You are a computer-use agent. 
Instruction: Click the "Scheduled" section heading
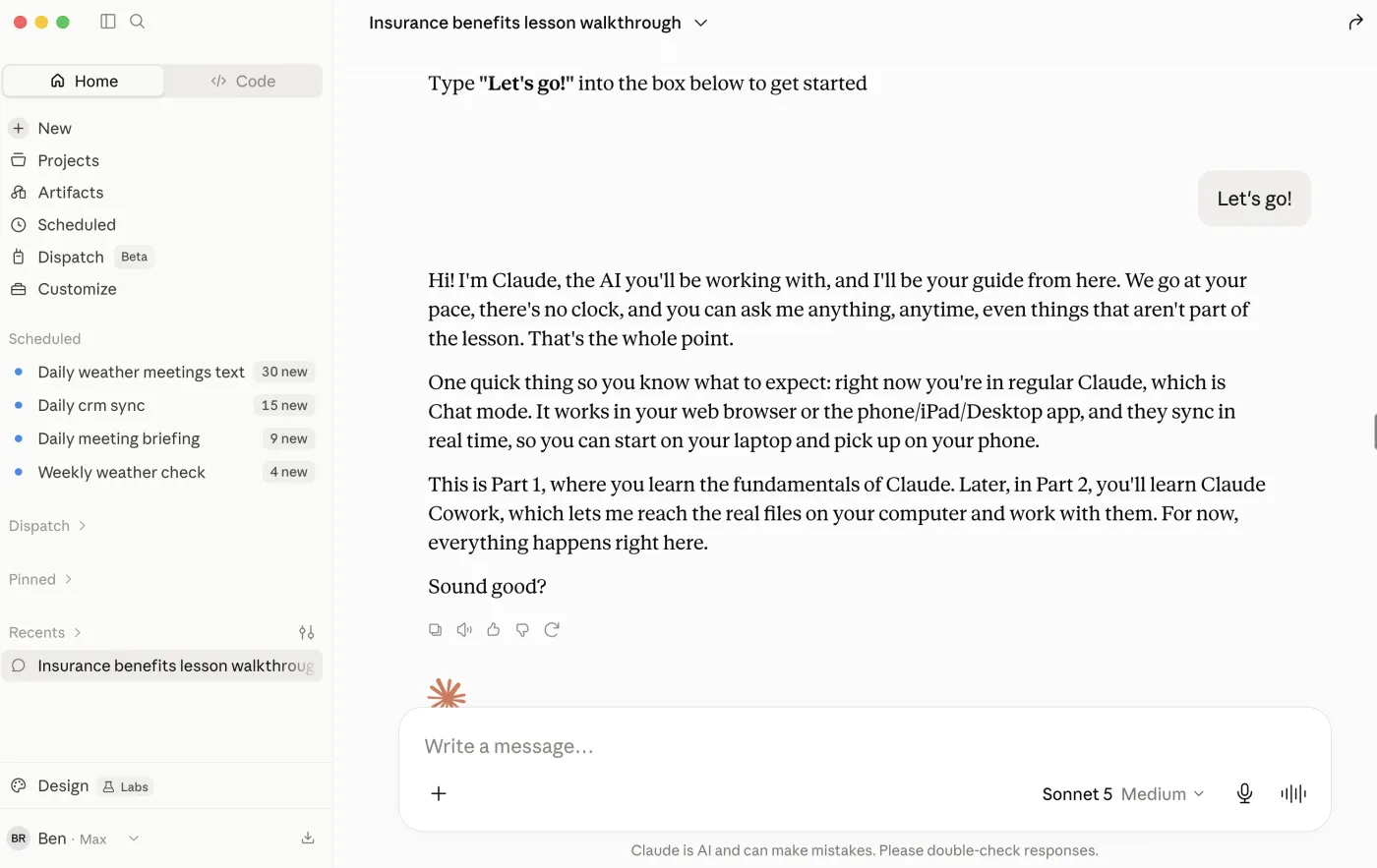[x=44, y=339]
